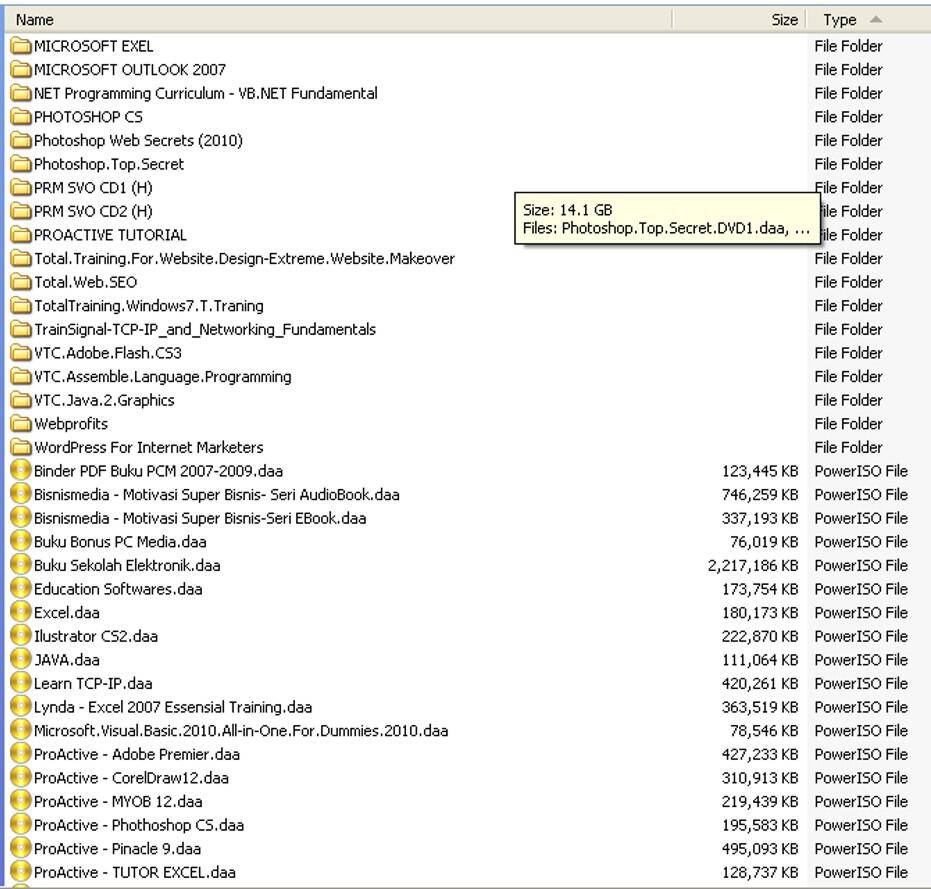Screen dimensions: 931x889
Task: Select the VTC.Assemble.Language.Programming folder name
Action: (x=163, y=377)
